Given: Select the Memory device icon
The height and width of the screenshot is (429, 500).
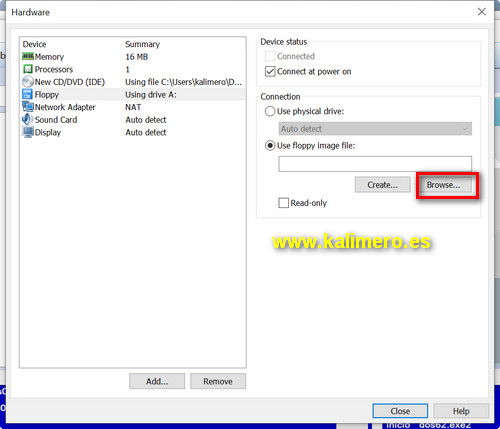Looking at the screenshot, I should pos(28,56).
